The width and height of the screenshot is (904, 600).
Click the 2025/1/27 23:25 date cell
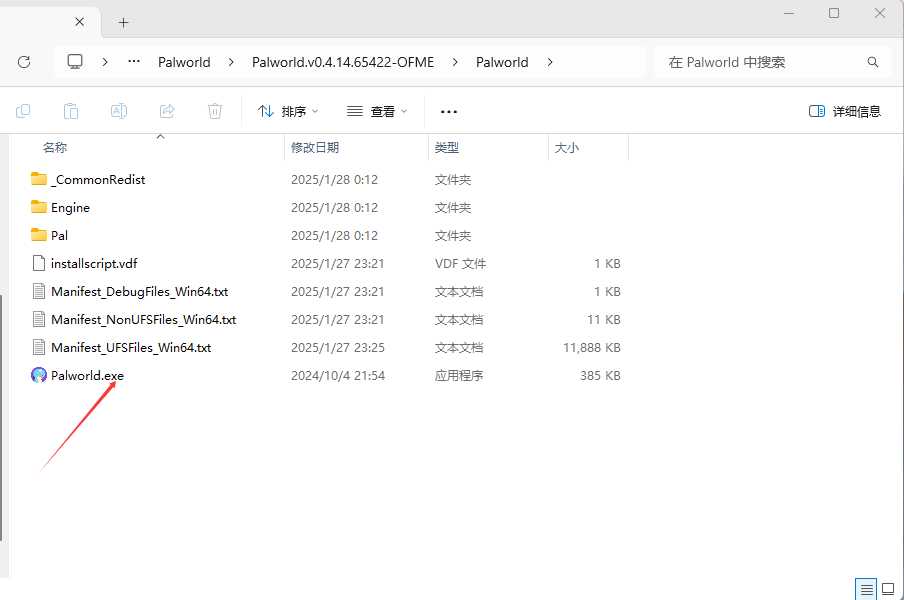pos(338,348)
